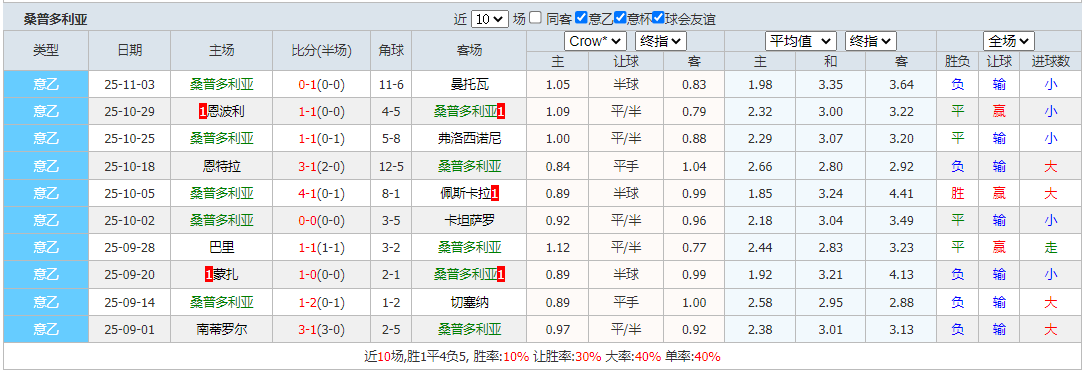Click the 桑普多利亚 away link on 25-09-28
The width and height of the screenshot is (1085, 371).
click(x=470, y=248)
